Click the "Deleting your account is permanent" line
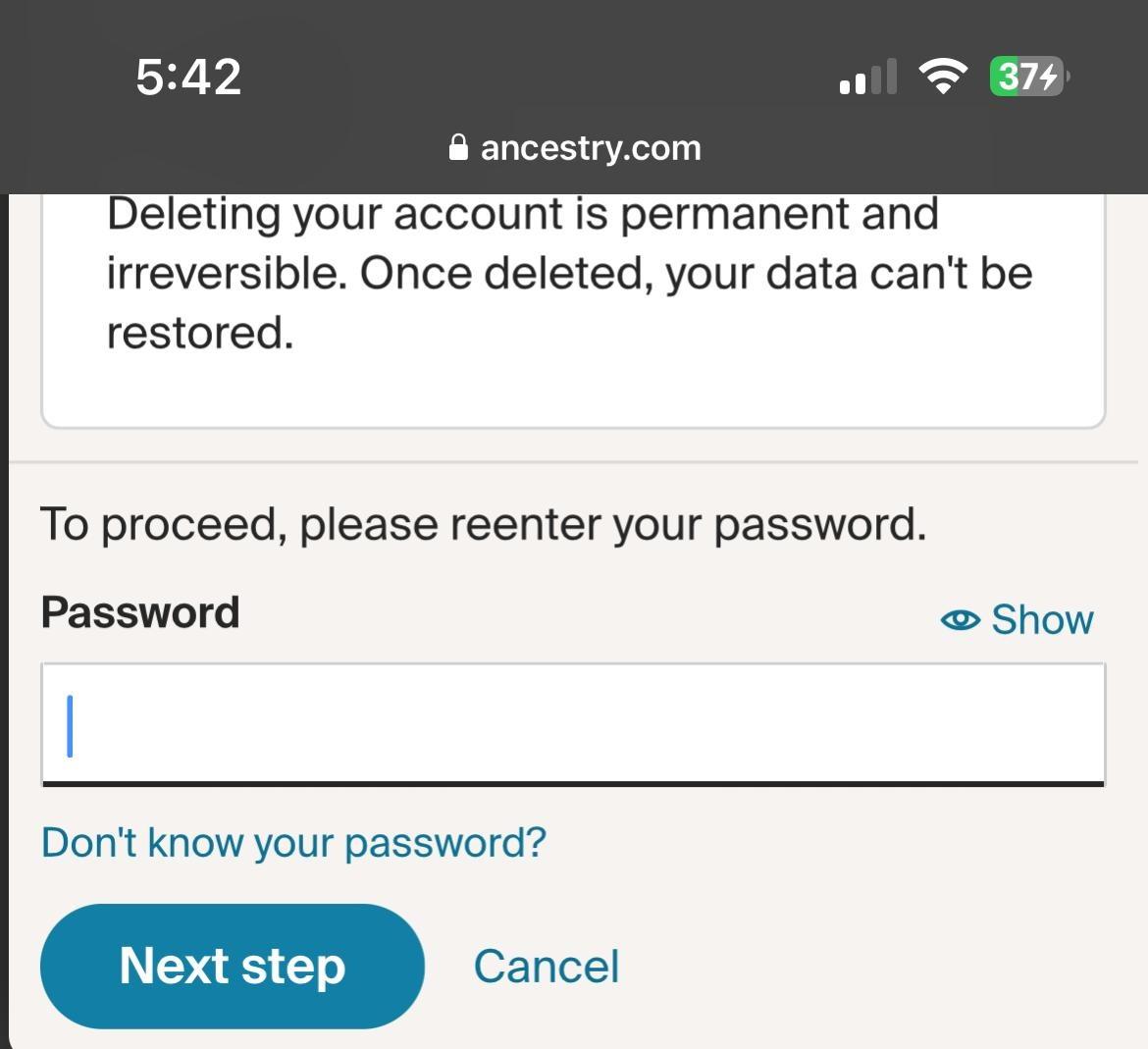This screenshot has height=1049, width=1148. (522, 214)
